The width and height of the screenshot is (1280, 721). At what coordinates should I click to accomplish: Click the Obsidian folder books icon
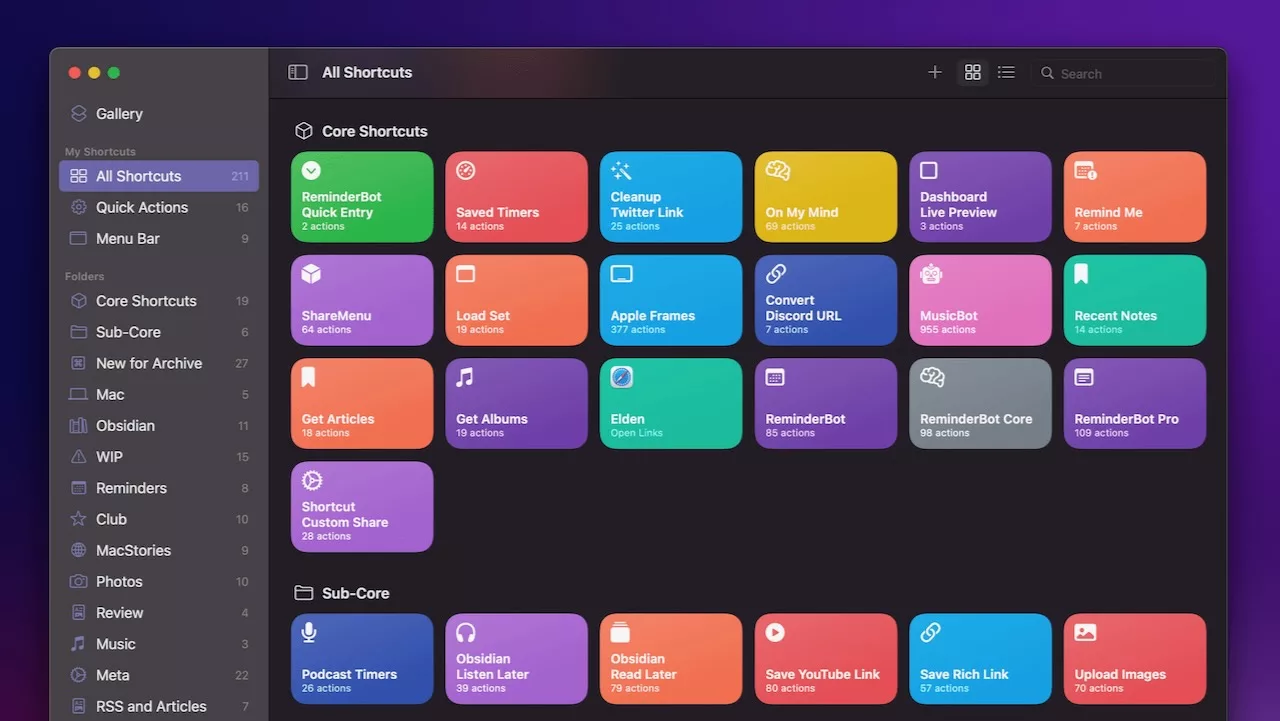78,426
